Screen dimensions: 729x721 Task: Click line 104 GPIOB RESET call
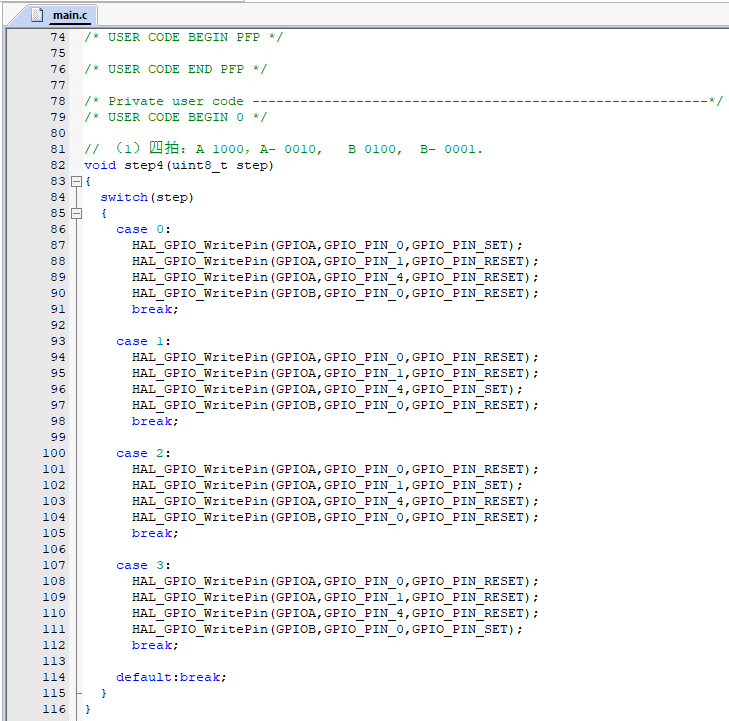(x=335, y=517)
